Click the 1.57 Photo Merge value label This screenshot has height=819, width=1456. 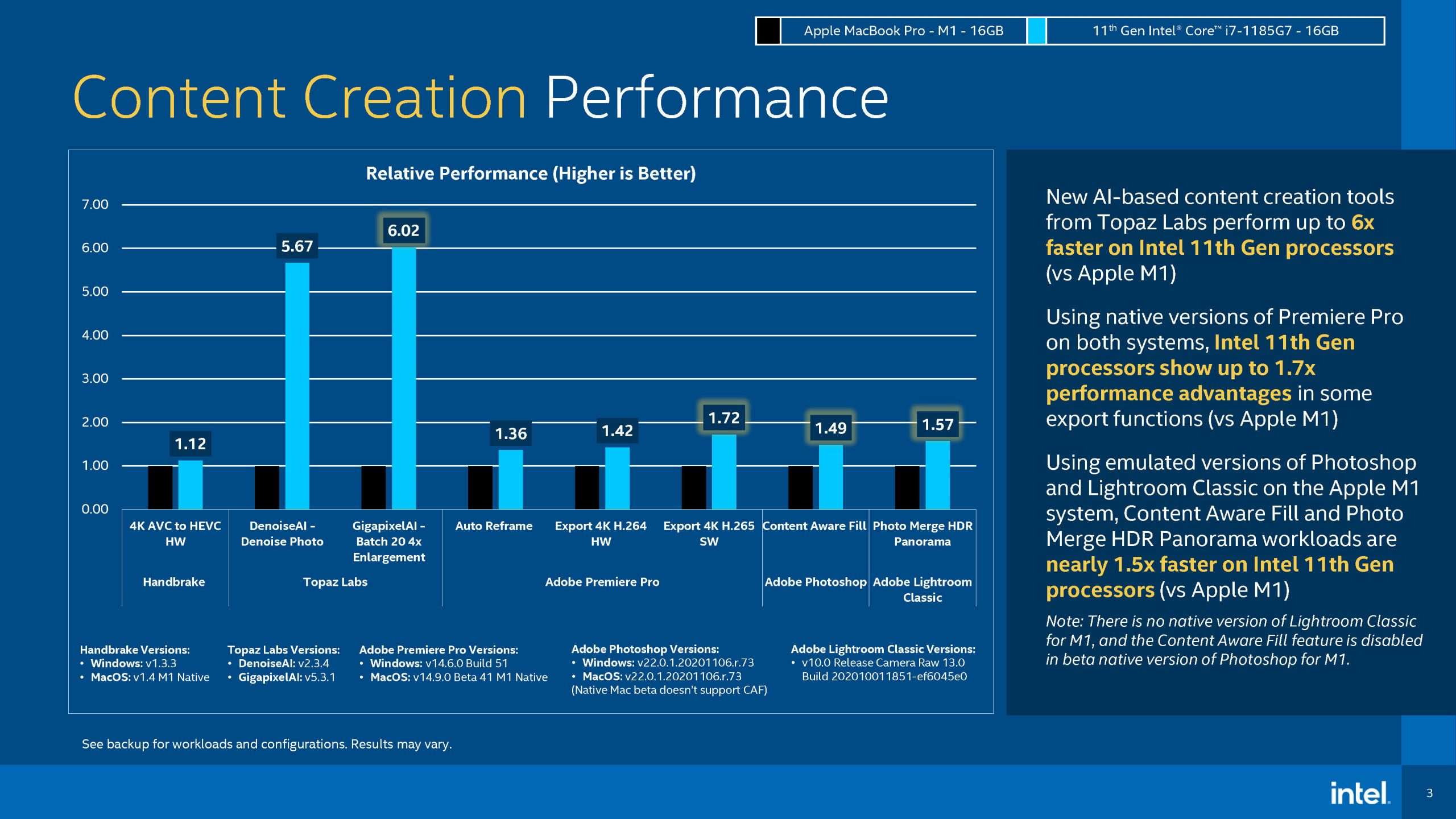937,424
